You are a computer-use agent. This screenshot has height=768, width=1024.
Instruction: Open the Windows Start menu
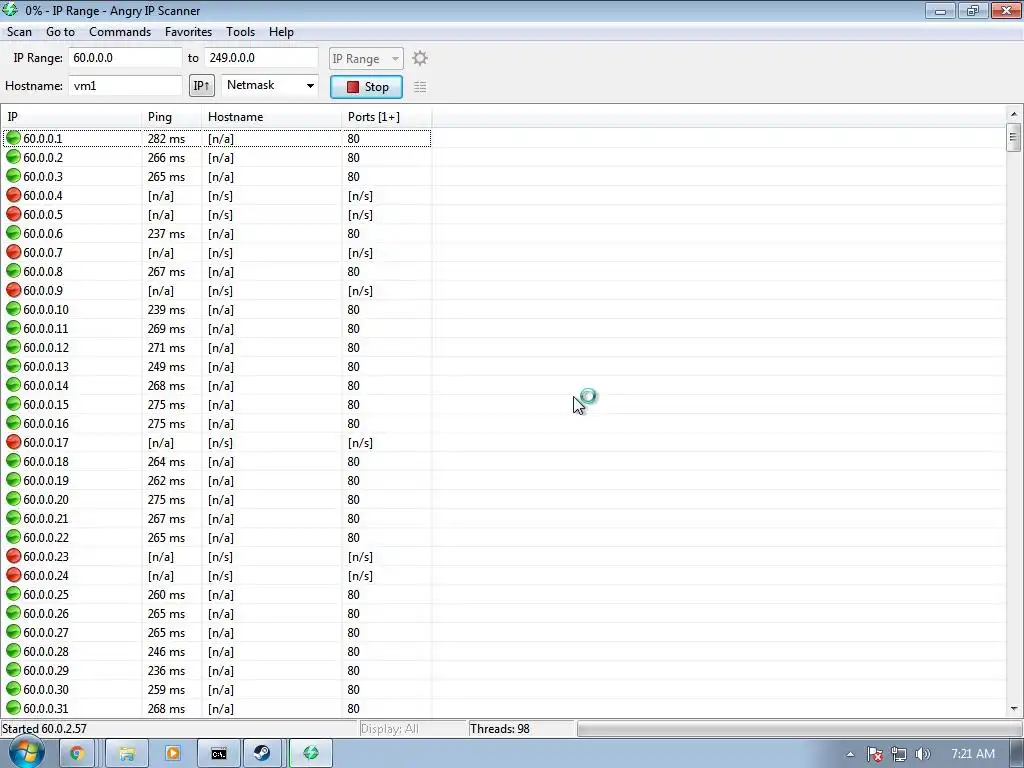tap(25, 753)
